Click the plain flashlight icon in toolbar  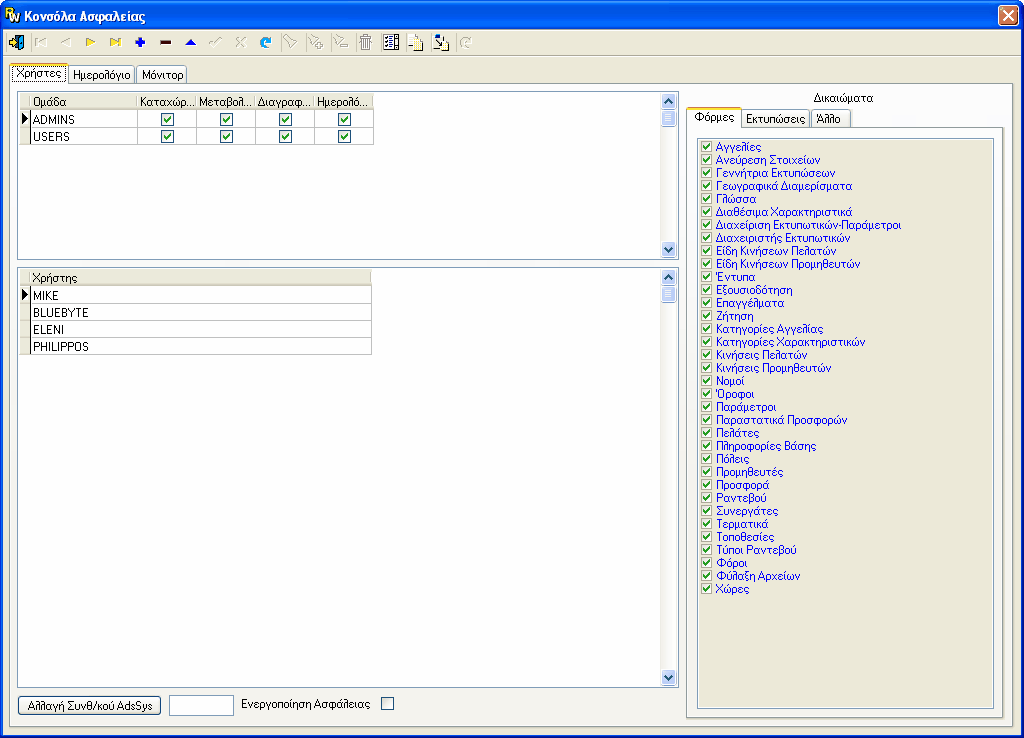tap(290, 42)
